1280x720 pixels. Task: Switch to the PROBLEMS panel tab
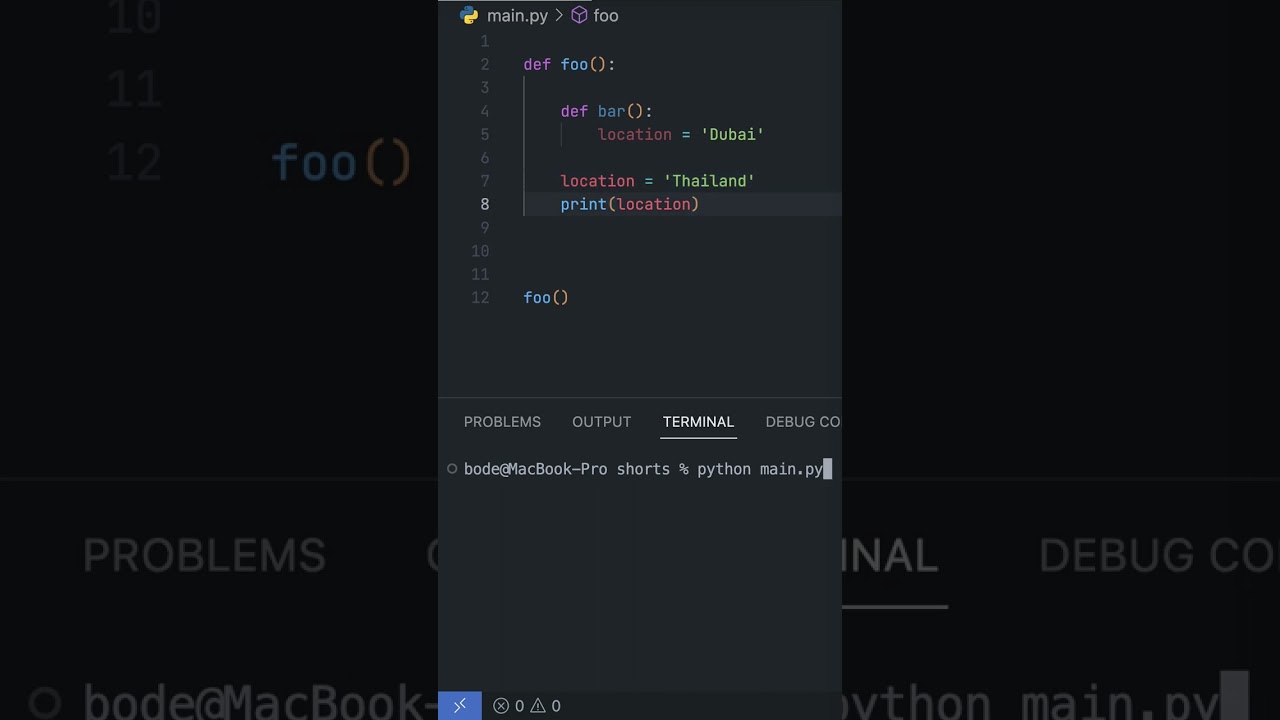coord(502,422)
